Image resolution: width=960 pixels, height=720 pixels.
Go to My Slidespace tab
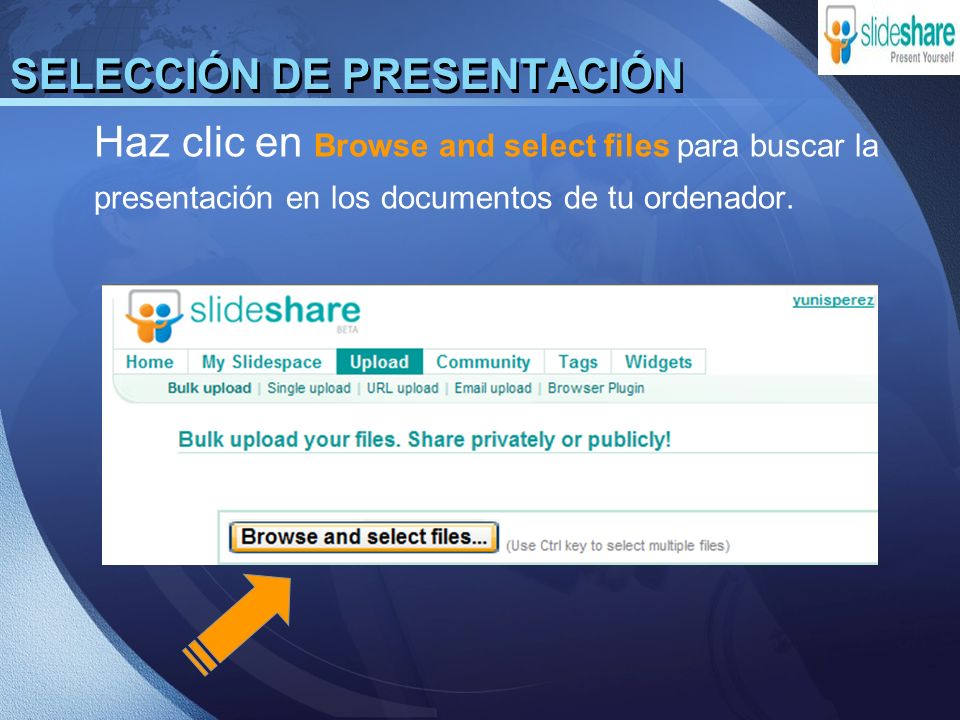[x=262, y=362]
